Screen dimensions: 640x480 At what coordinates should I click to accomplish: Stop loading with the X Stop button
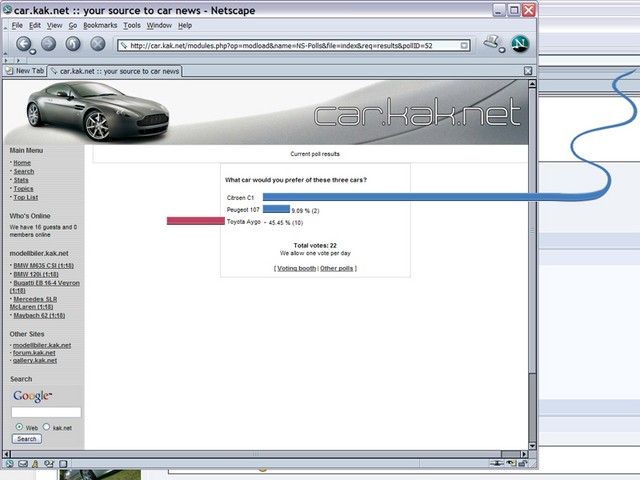pyautogui.click(x=98, y=44)
